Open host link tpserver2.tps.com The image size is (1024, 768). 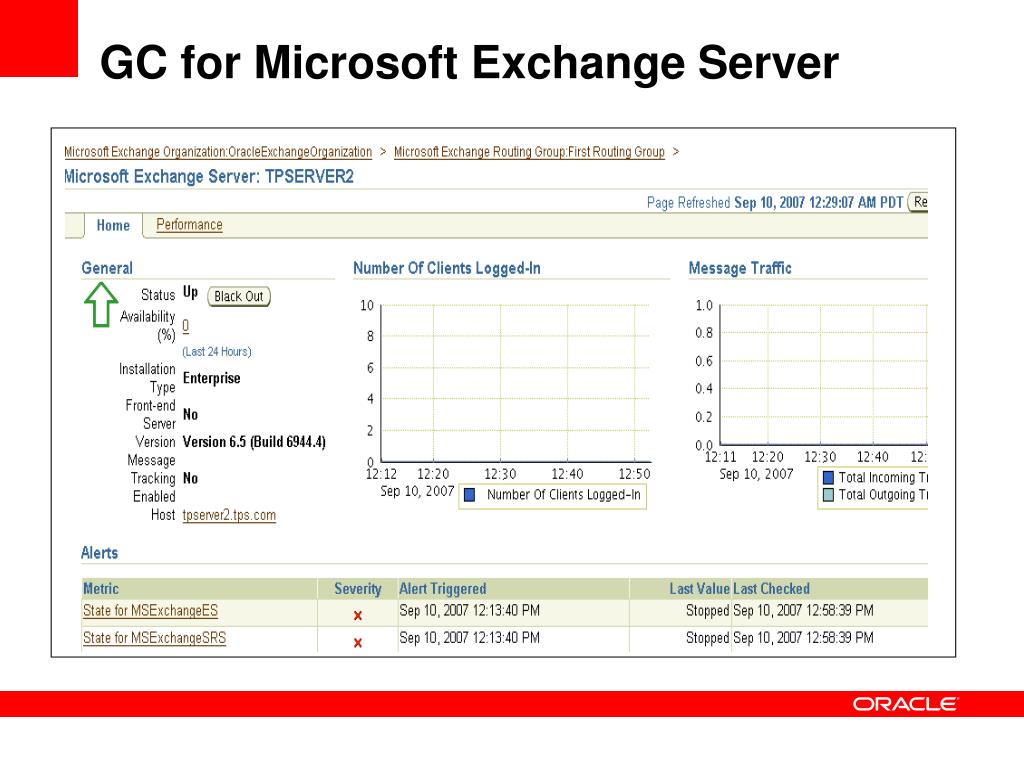[x=229, y=515]
